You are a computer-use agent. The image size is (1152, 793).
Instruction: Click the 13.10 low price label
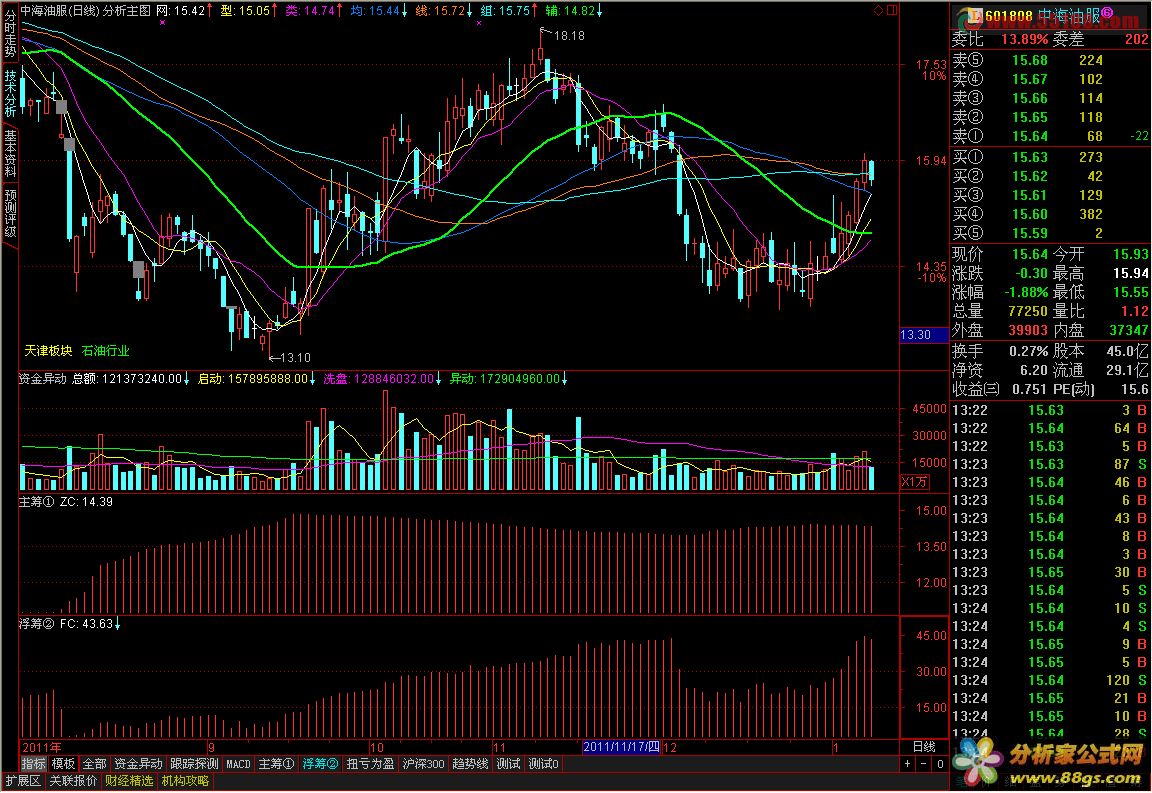point(295,358)
